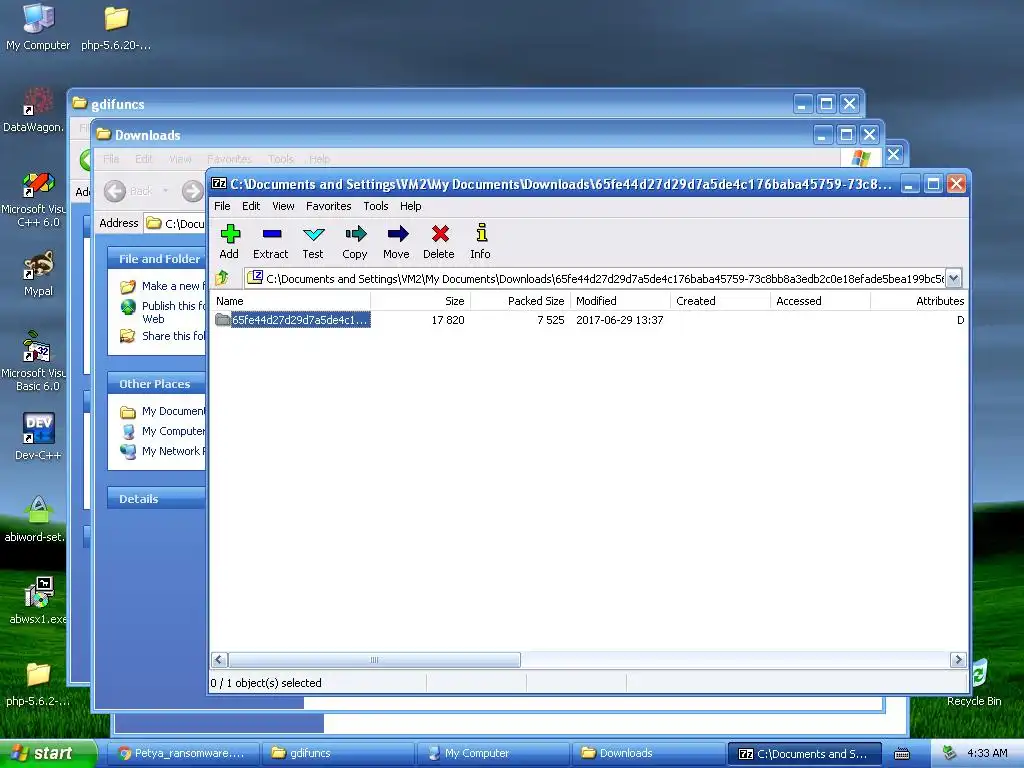
Task: Click horizontal scrollbar left arrow
Action: point(219,660)
